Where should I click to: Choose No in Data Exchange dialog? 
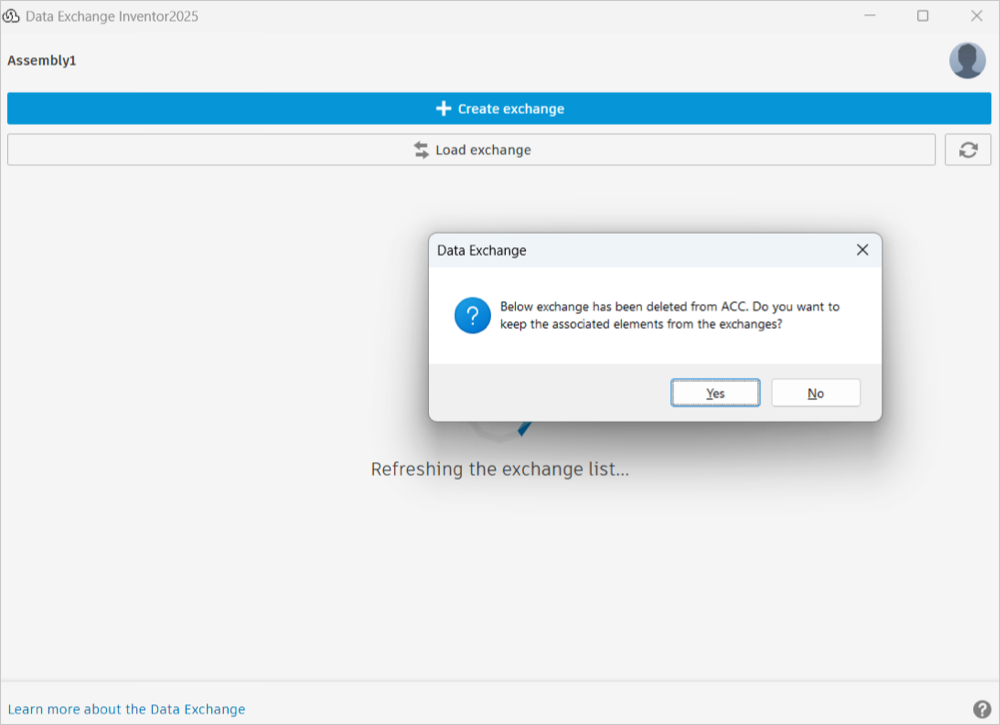pos(816,393)
